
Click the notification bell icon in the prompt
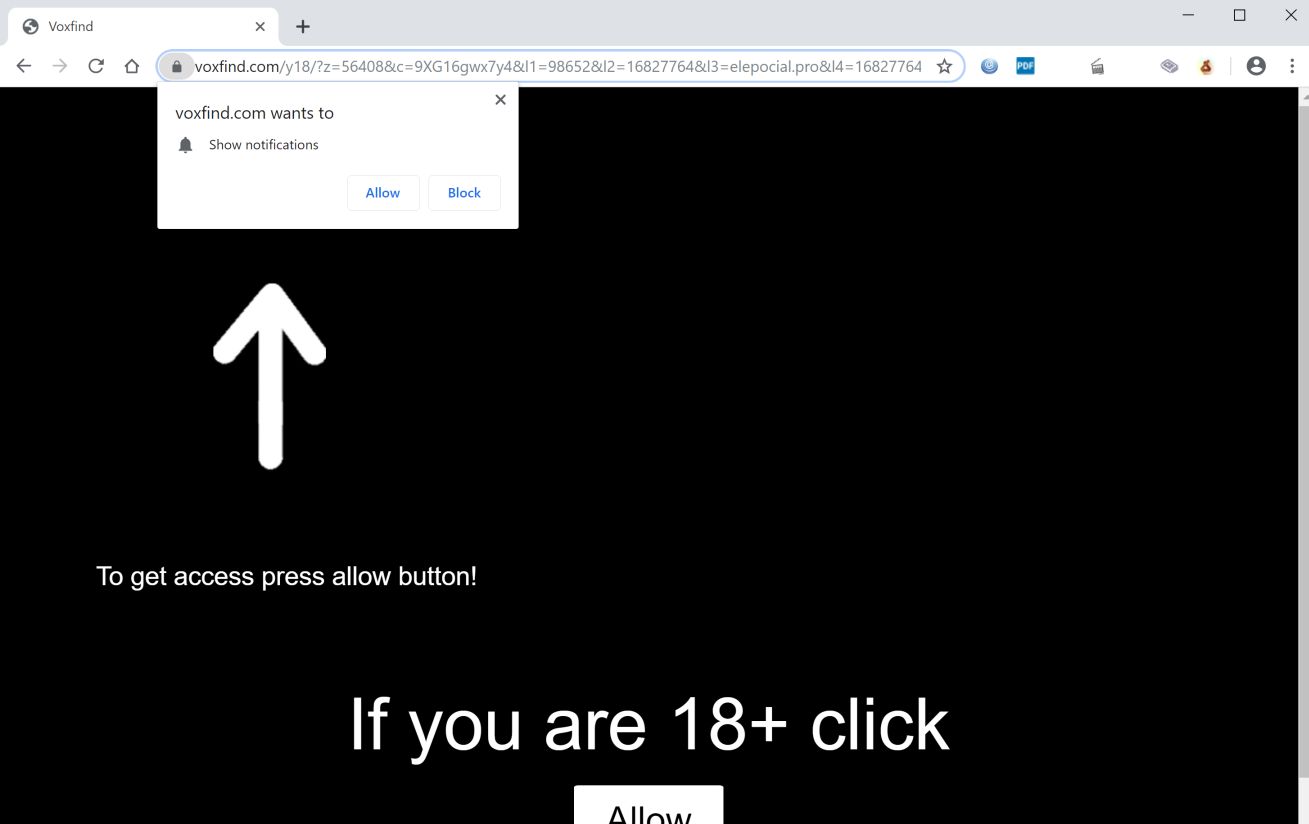[x=185, y=144]
